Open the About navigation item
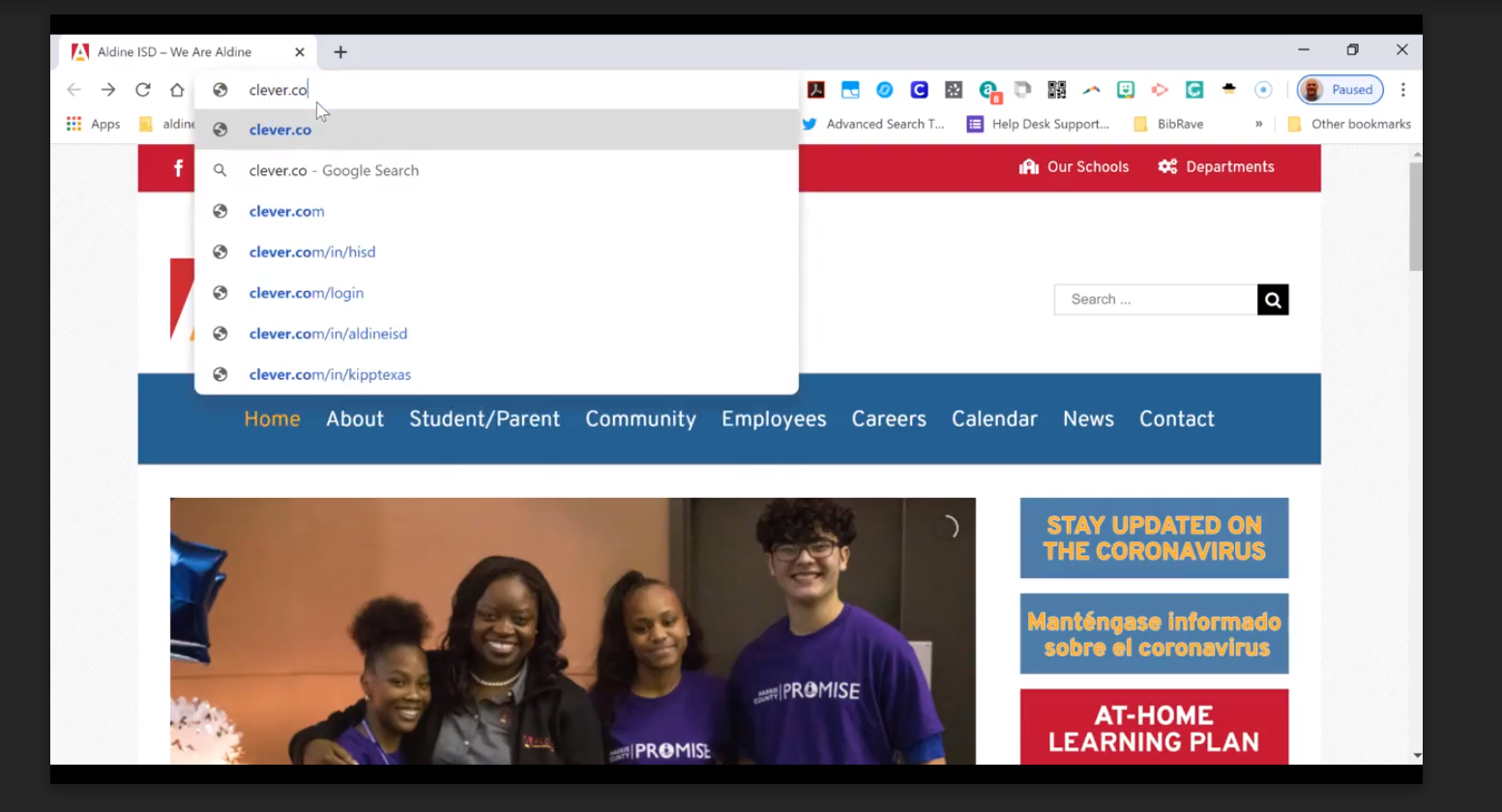The width and height of the screenshot is (1502, 812). (x=355, y=419)
